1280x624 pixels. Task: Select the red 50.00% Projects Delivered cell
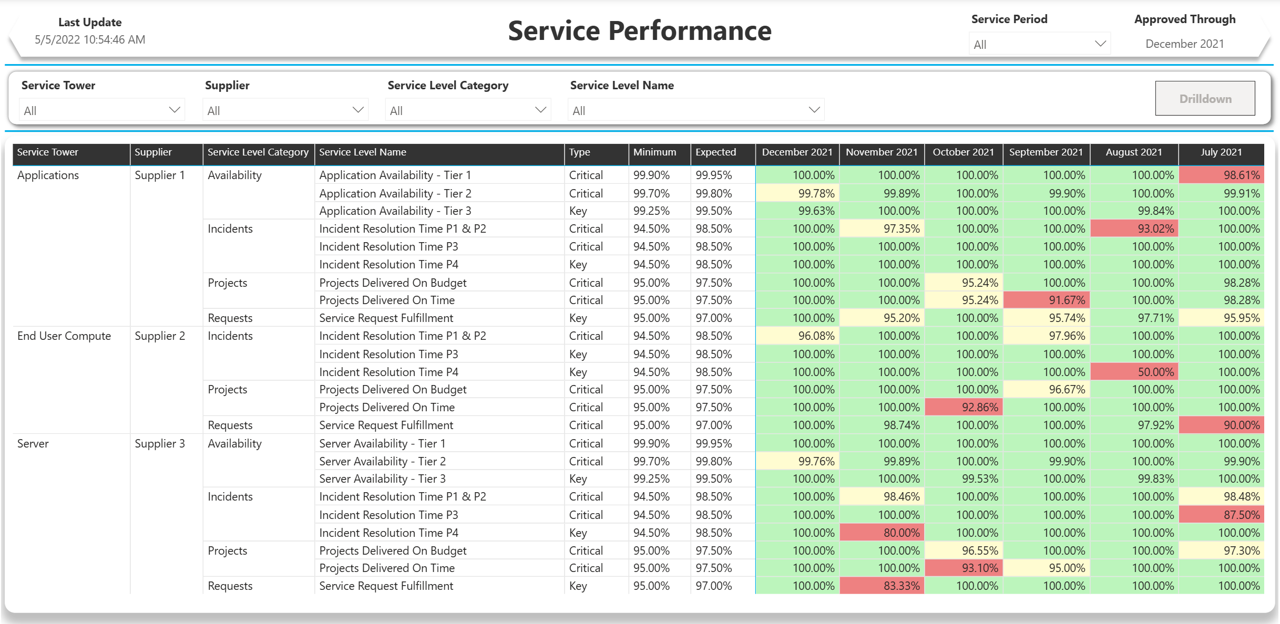pyautogui.click(x=1133, y=371)
